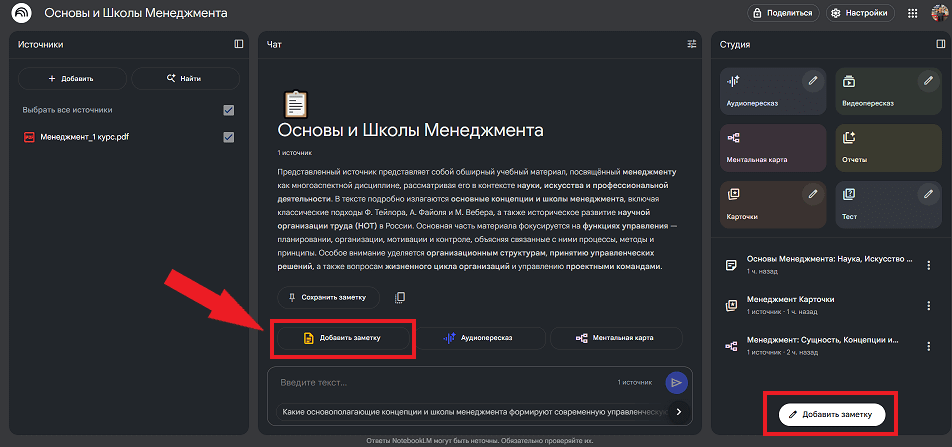This screenshot has width=952, height=447.
Task: Click the Введите текст input field
Action: 446,383
